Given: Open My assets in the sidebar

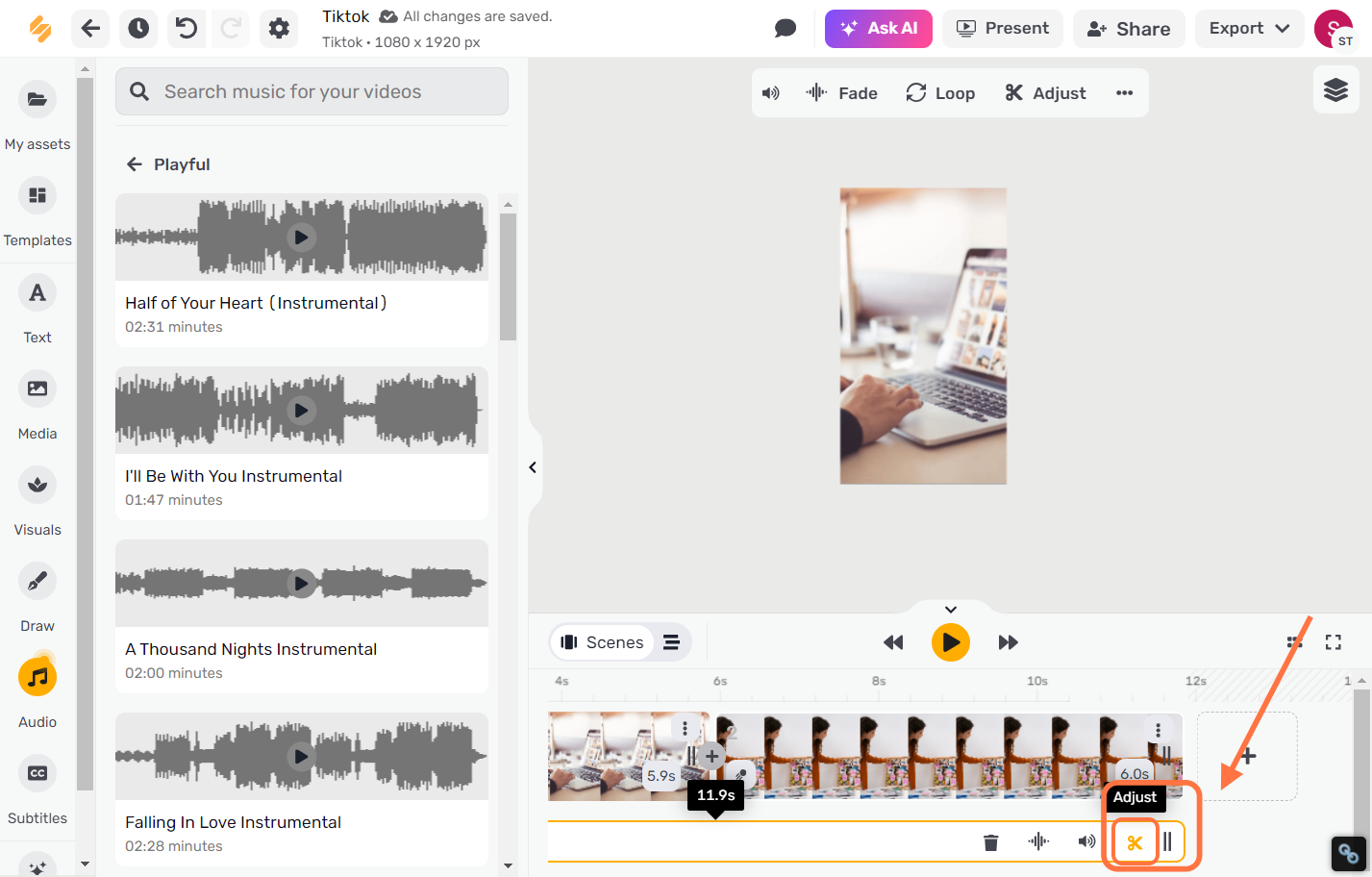Looking at the screenshot, I should (37, 115).
